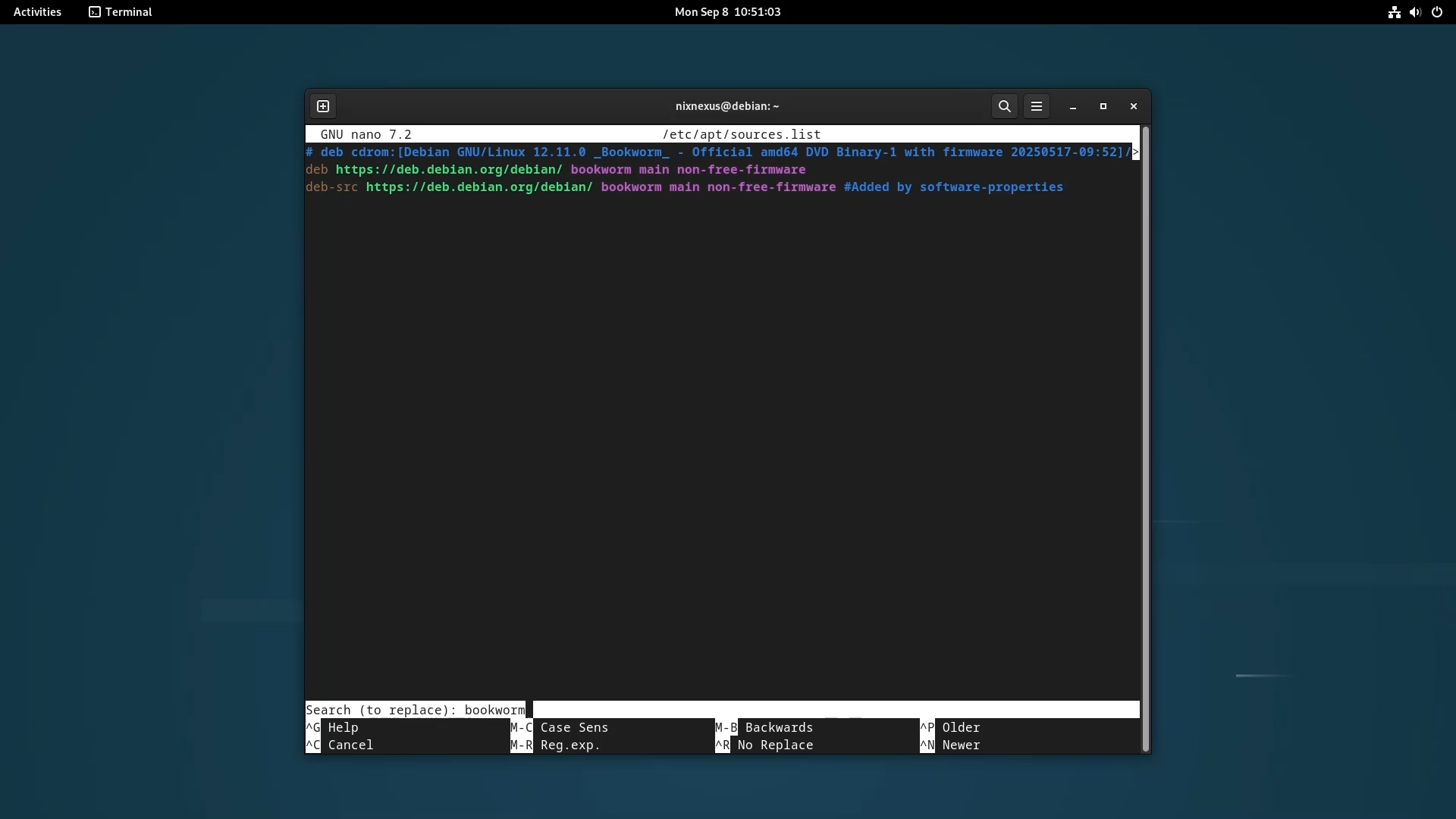Click the Help shortcut in nano
Viewport: 1456px width, 819px height.
click(343, 727)
